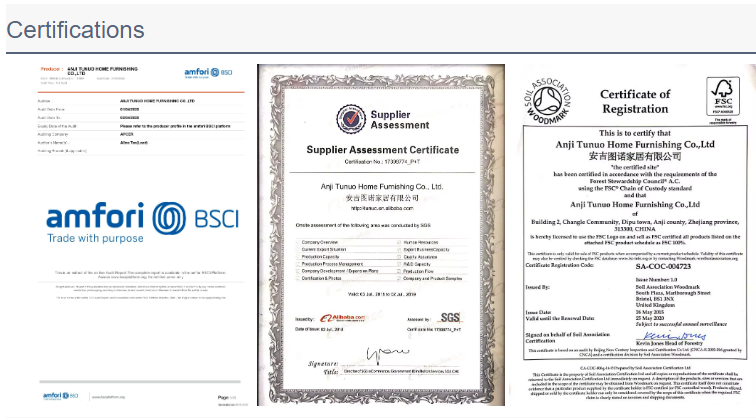Image resolution: width=756 pixels, height=418 pixels.
Task: Click 'Trade with purpose' tagline
Action: coord(95,238)
